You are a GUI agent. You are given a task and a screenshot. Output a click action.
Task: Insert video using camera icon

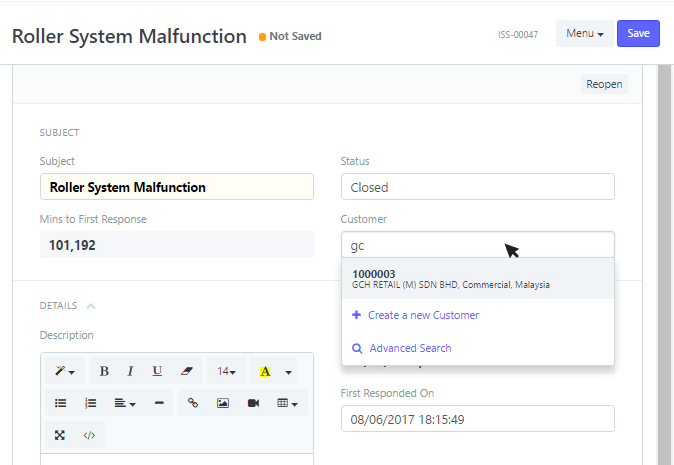[x=253, y=403]
